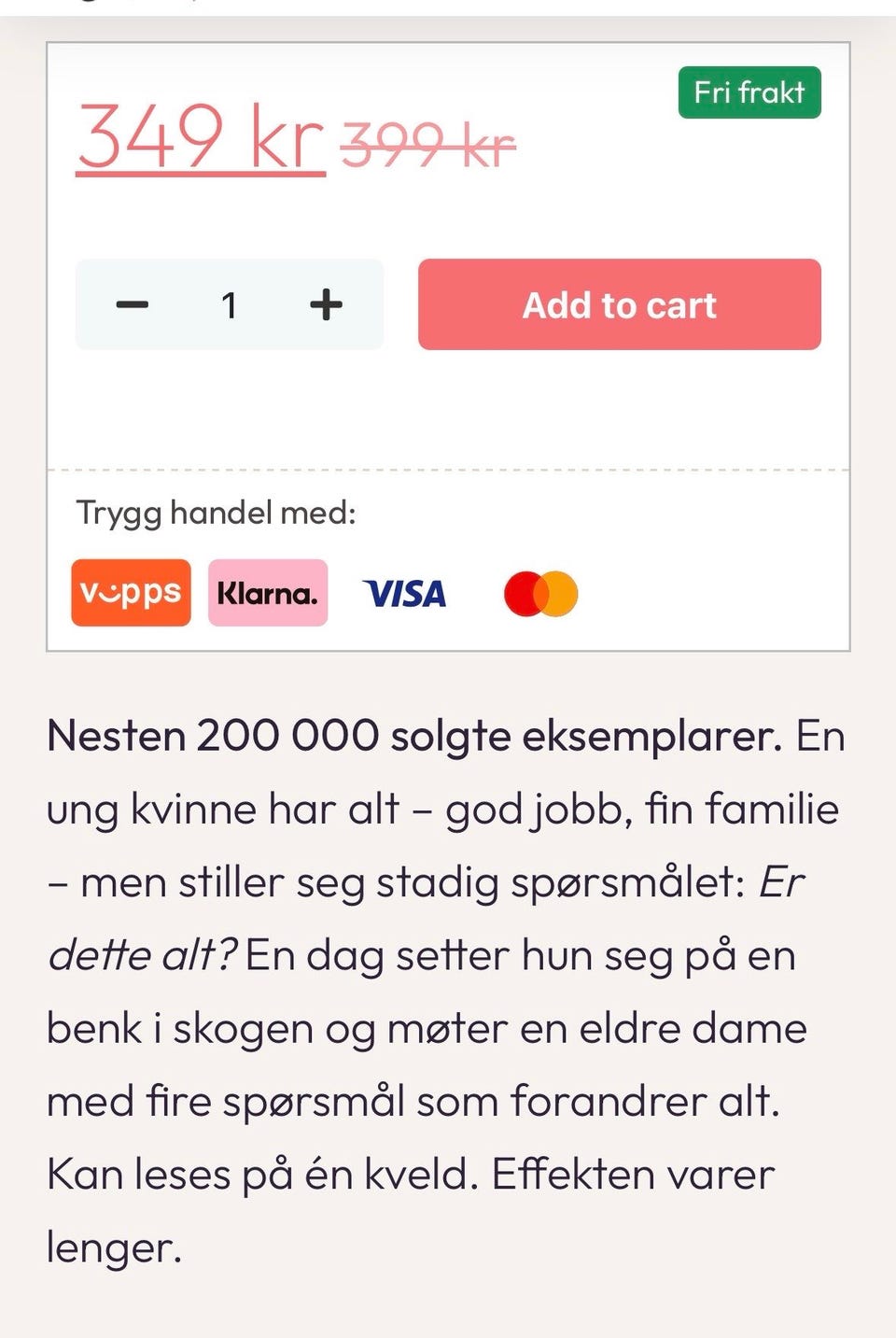This screenshot has height=1338, width=896.
Task: Select the quantity field showing 1
Action: 229,304
